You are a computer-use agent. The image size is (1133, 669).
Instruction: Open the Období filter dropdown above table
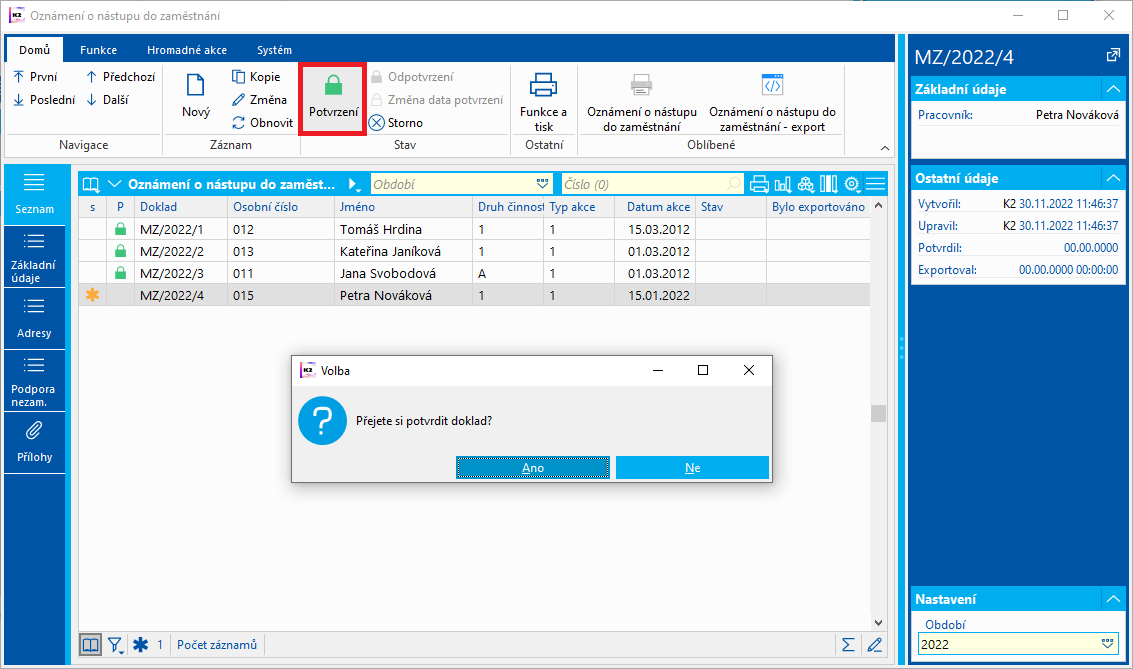click(x=543, y=184)
